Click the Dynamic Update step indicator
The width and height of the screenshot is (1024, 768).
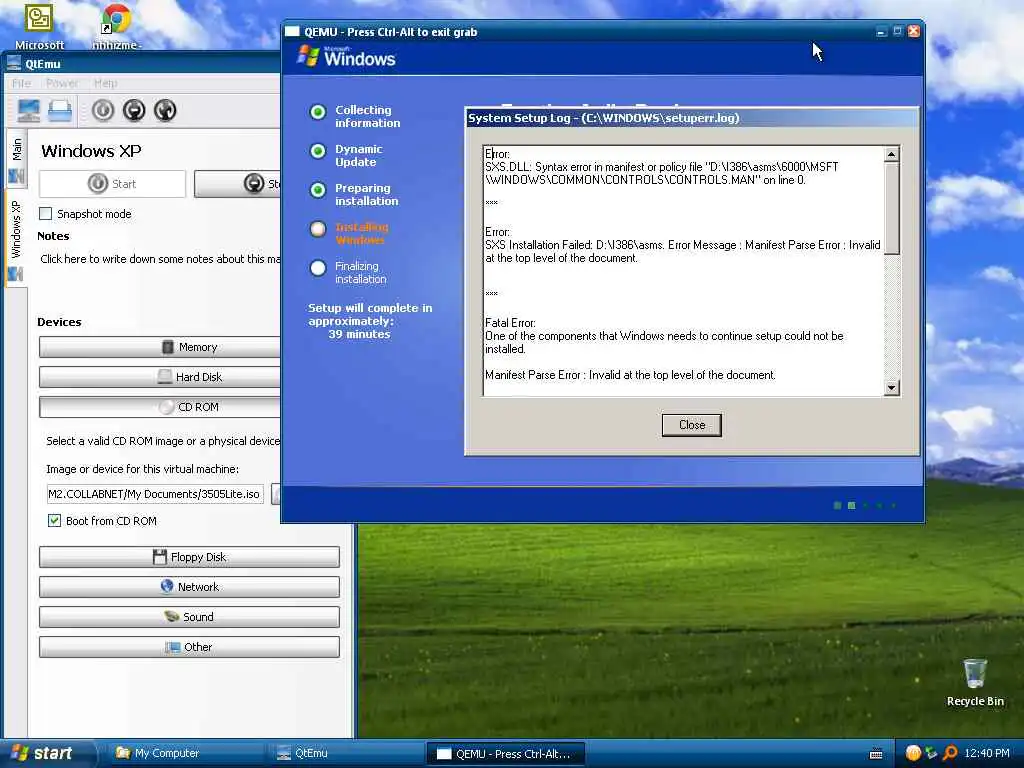click(x=318, y=152)
